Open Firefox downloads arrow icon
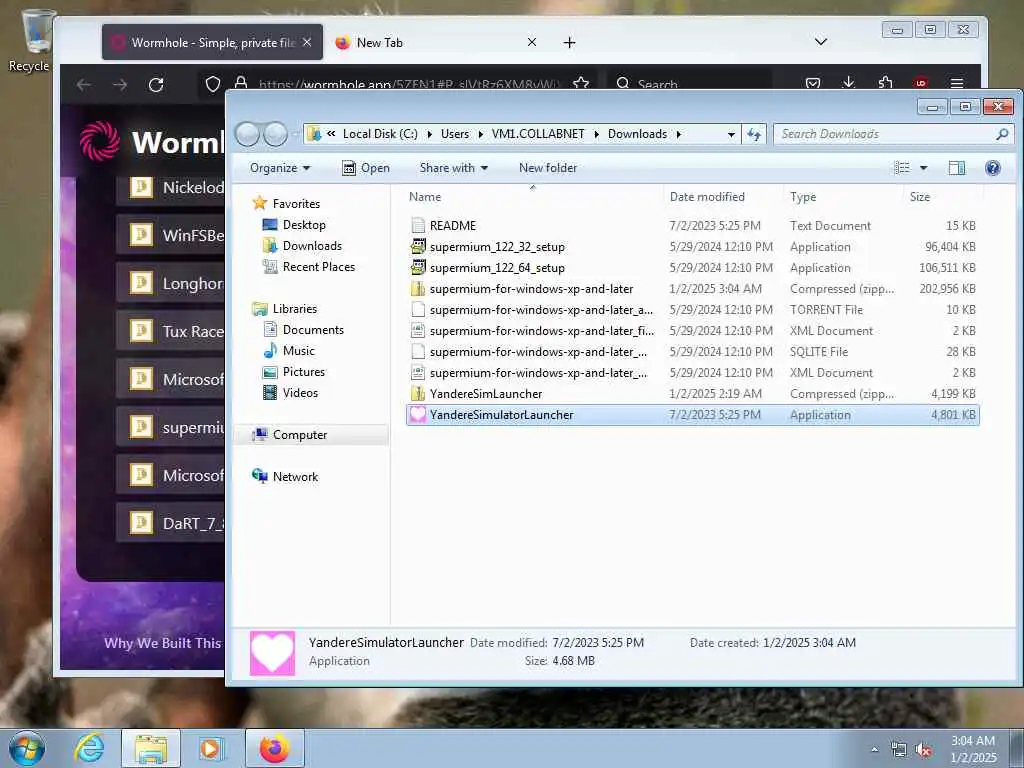This screenshot has width=1024, height=768. pyautogui.click(x=848, y=83)
